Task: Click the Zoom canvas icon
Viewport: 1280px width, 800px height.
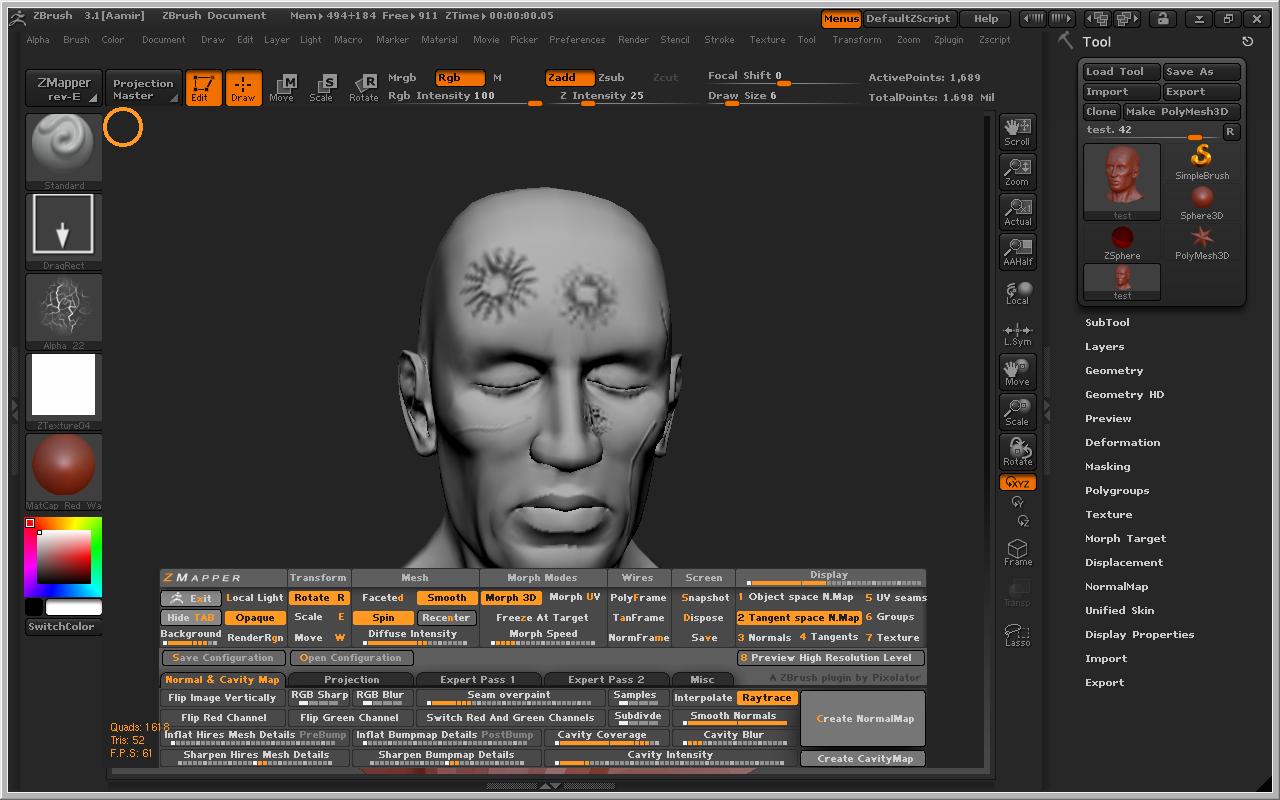Action: [x=1017, y=171]
